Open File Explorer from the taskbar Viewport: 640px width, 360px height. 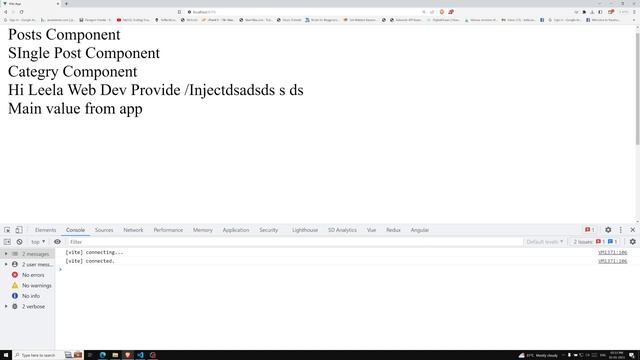115,355
